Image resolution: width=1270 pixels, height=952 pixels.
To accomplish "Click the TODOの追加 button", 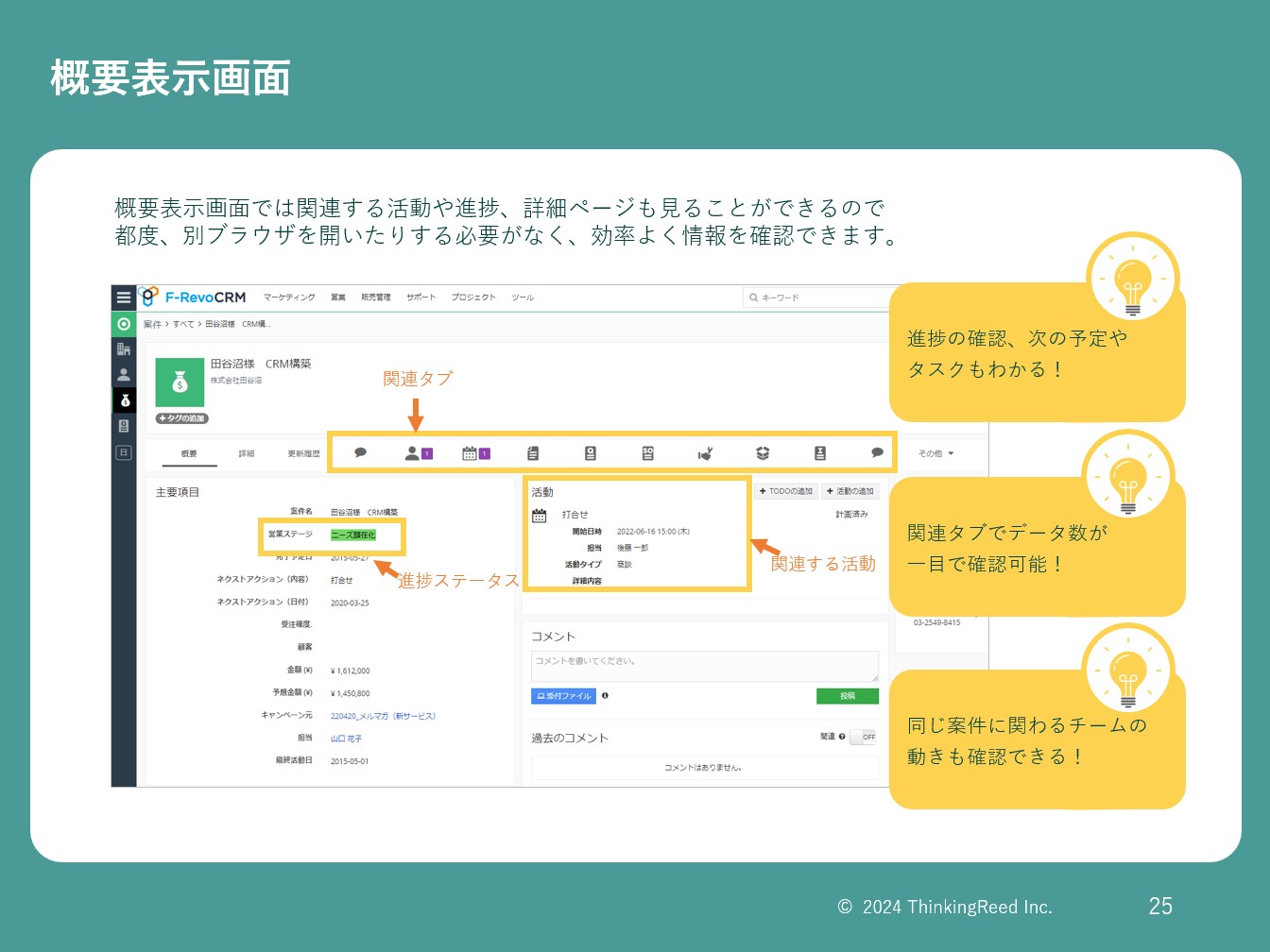I will pyautogui.click(x=786, y=491).
